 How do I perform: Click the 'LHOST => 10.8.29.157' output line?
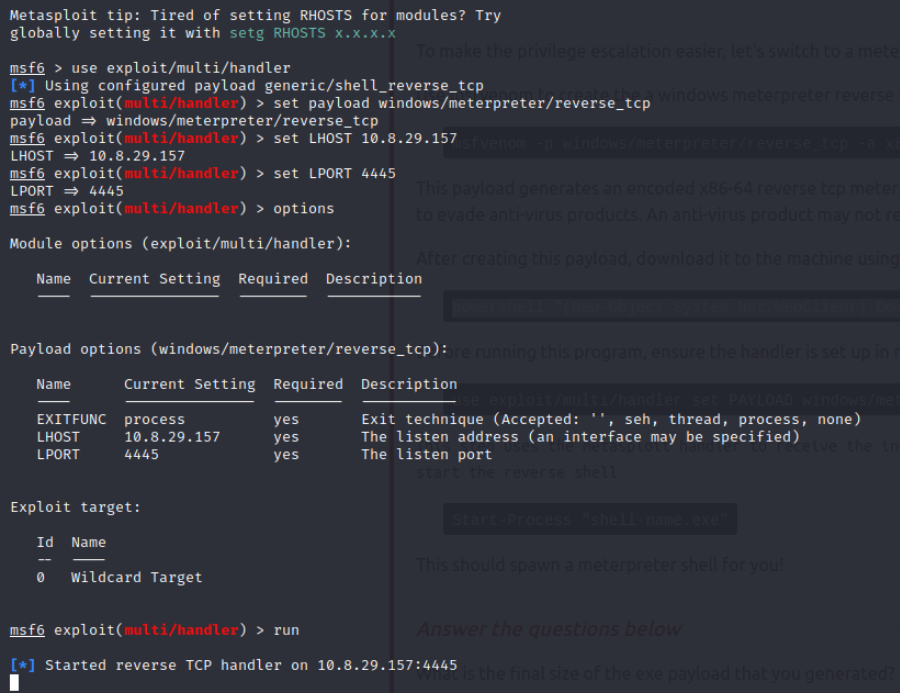point(98,156)
